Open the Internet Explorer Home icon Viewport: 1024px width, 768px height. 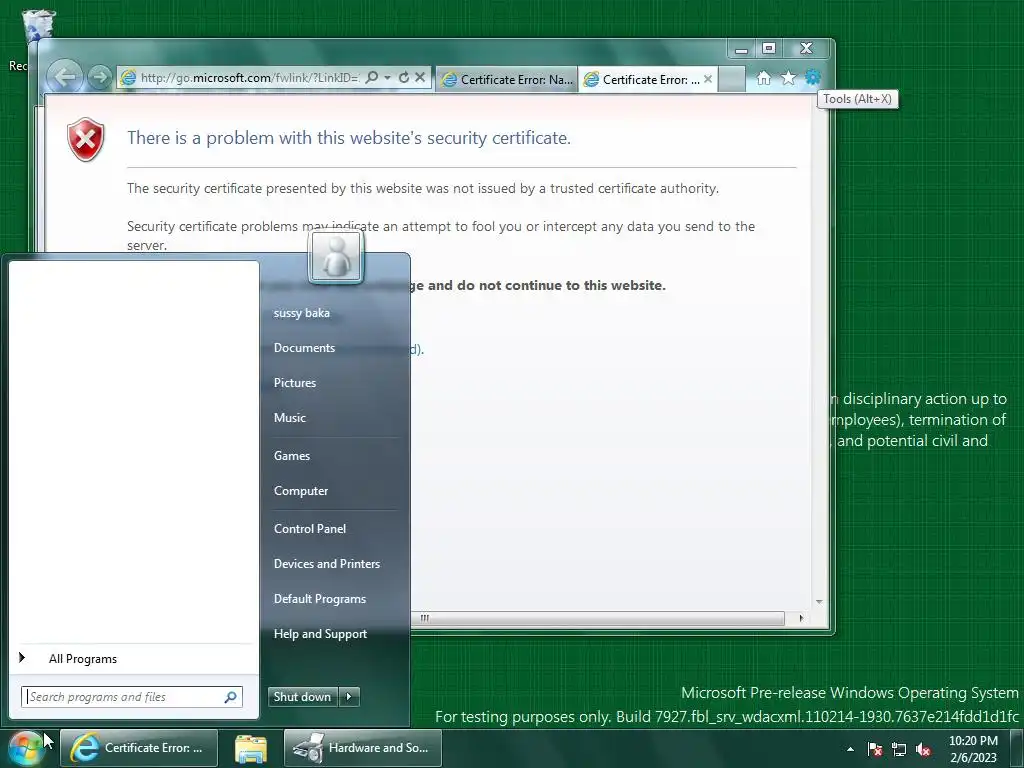[x=763, y=78]
